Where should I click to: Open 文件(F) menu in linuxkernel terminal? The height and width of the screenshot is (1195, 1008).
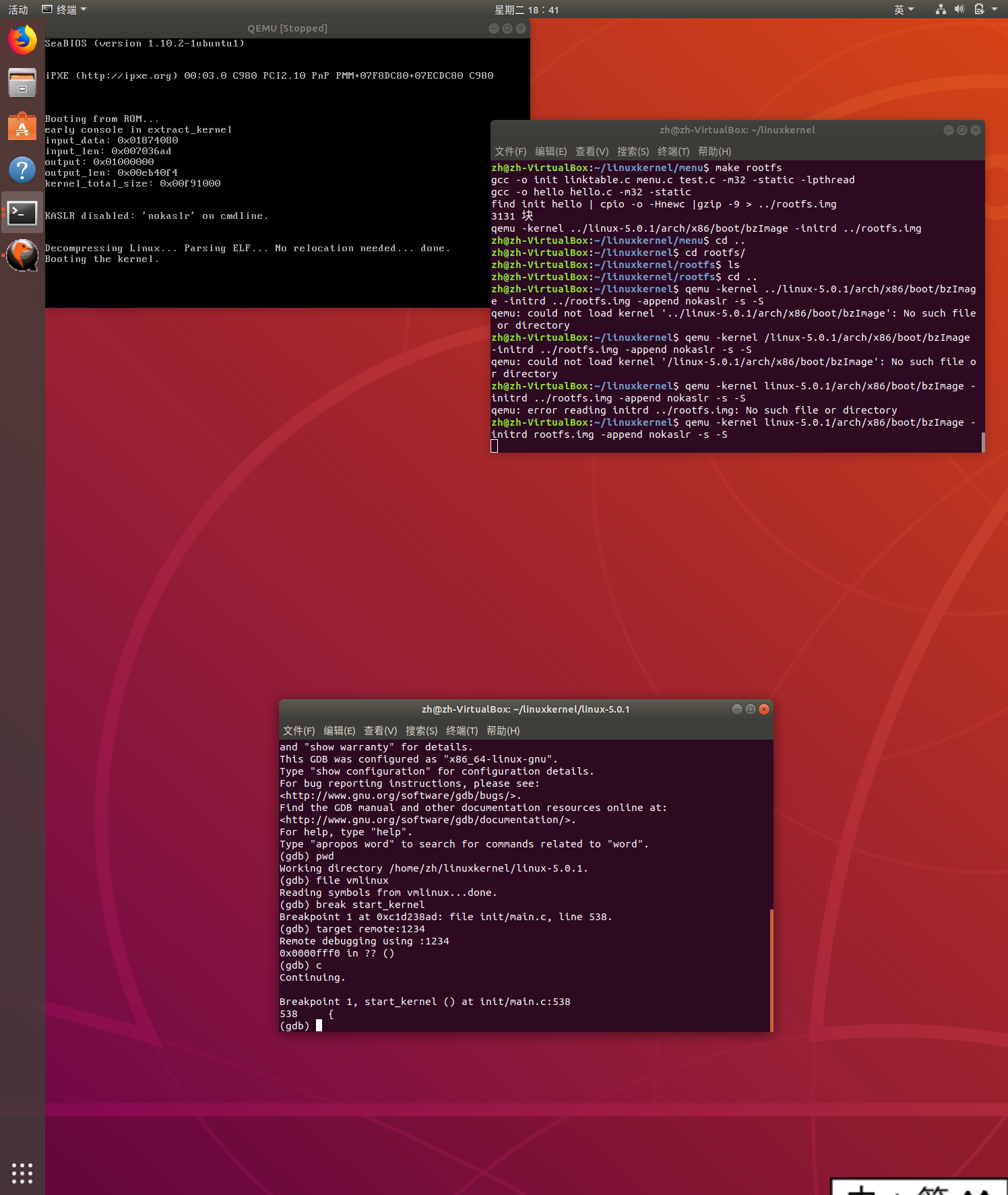510,152
